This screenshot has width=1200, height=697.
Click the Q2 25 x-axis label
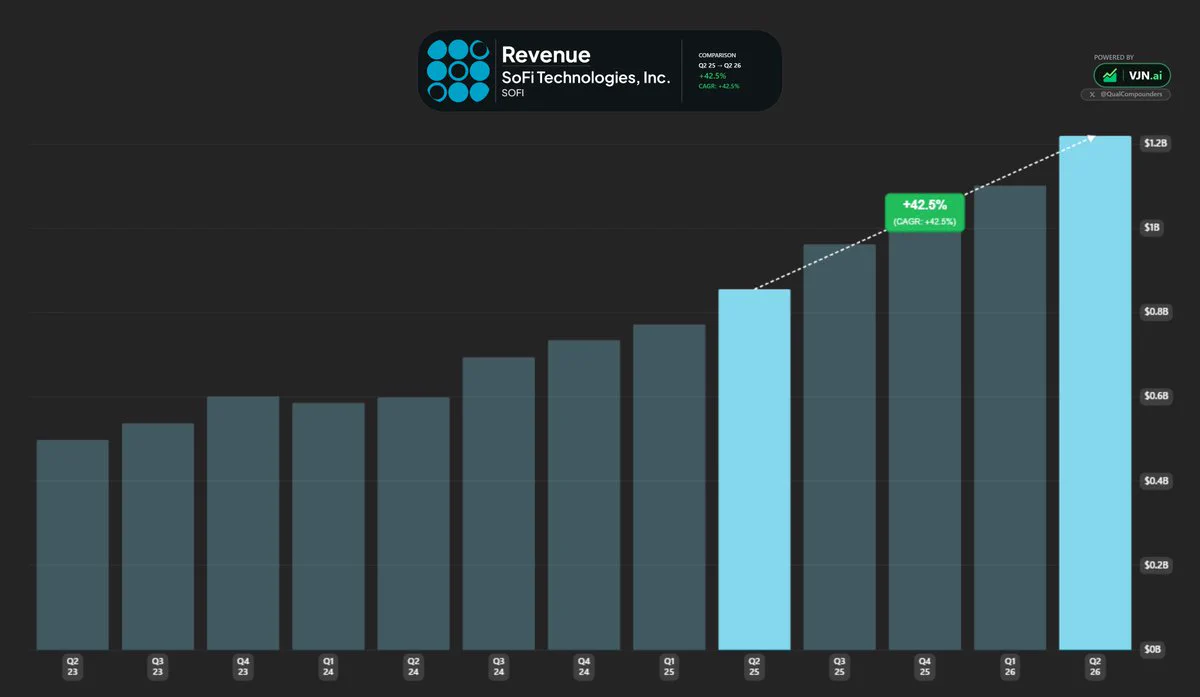click(754, 666)
